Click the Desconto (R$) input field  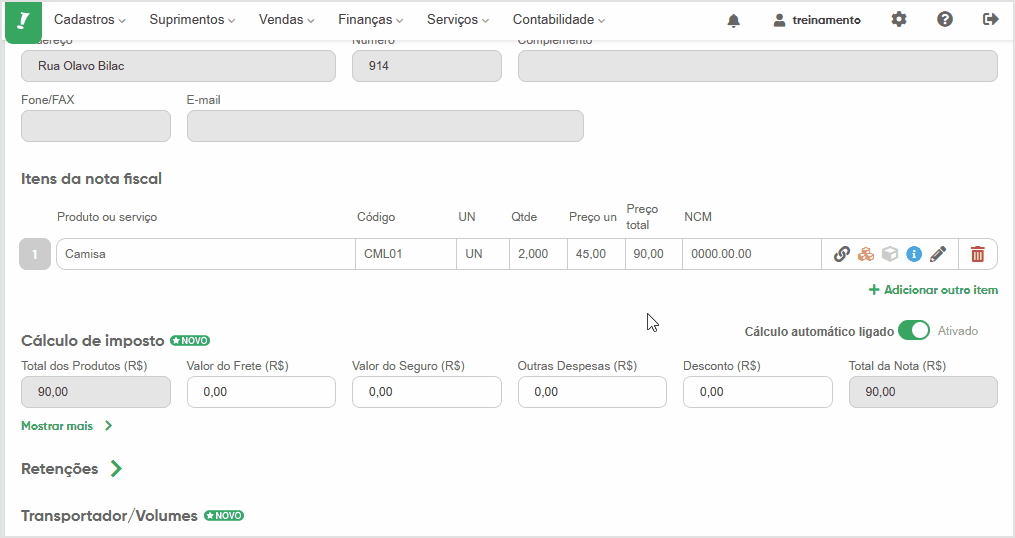(x=757, y=392)
